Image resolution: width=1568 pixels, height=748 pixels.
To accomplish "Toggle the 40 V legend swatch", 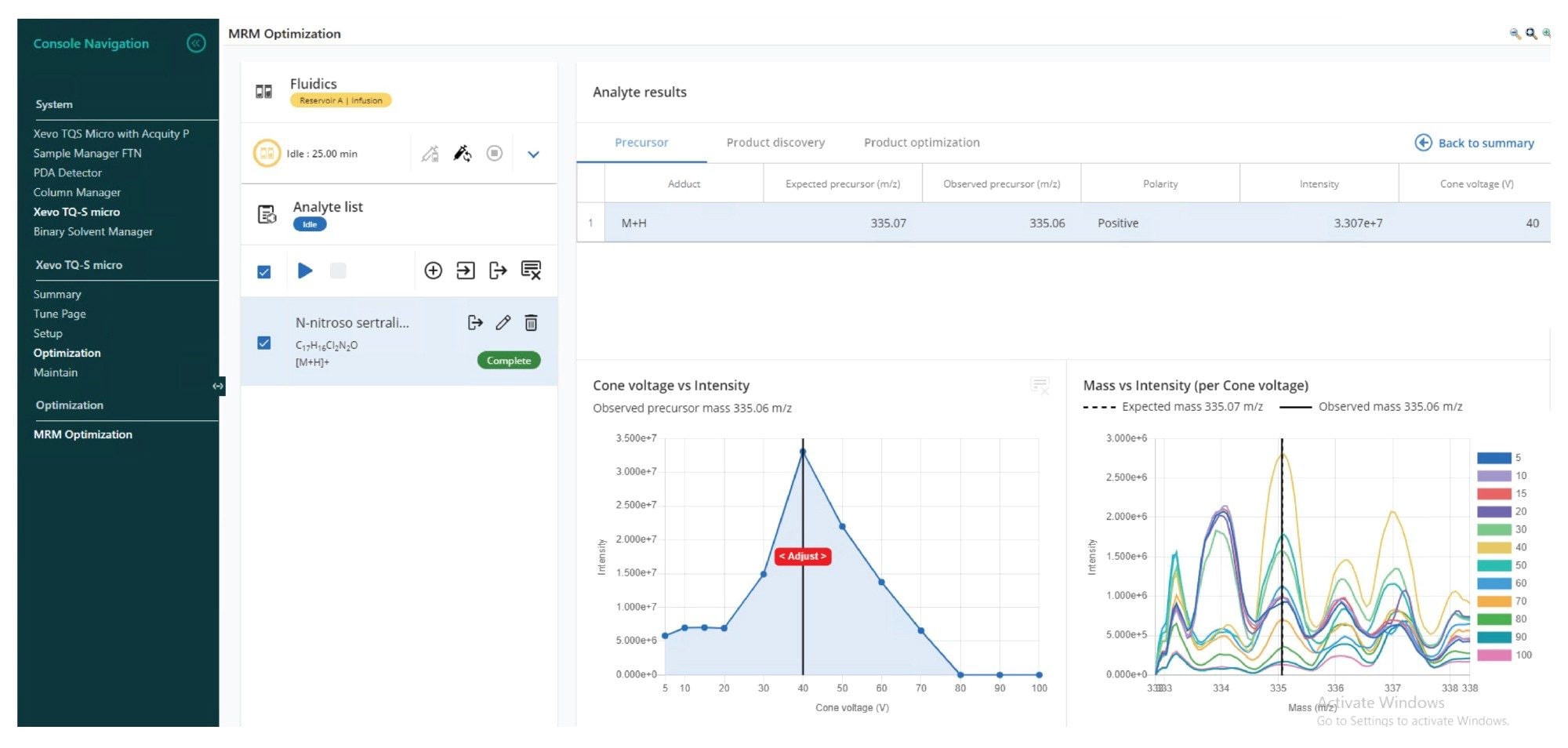I will pos(1494,547).
